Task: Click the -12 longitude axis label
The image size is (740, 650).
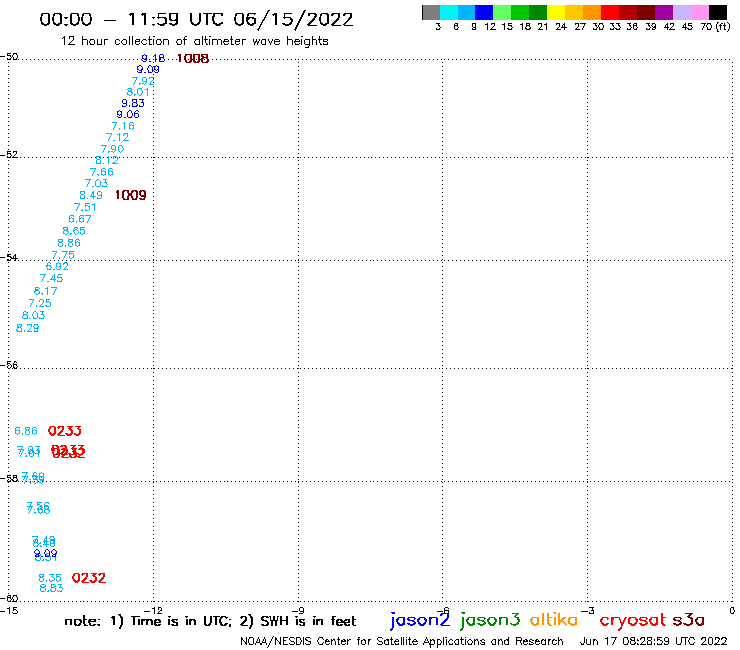Action: pos(153,610)
